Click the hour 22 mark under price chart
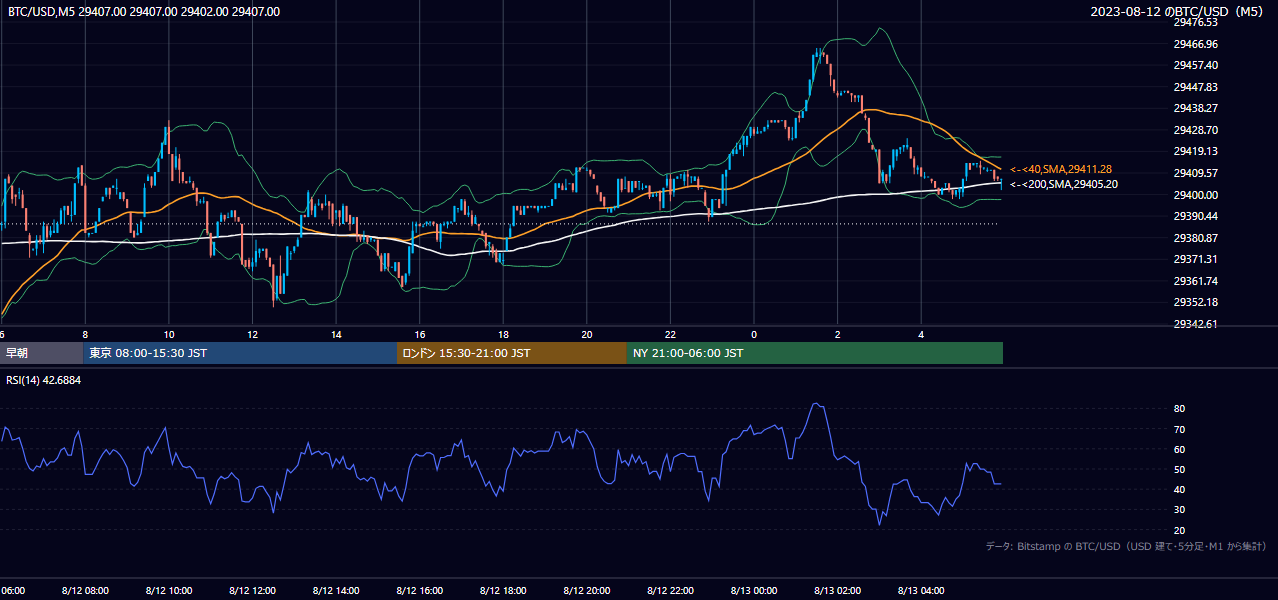 pyautogui.click(x=670, y=334)
